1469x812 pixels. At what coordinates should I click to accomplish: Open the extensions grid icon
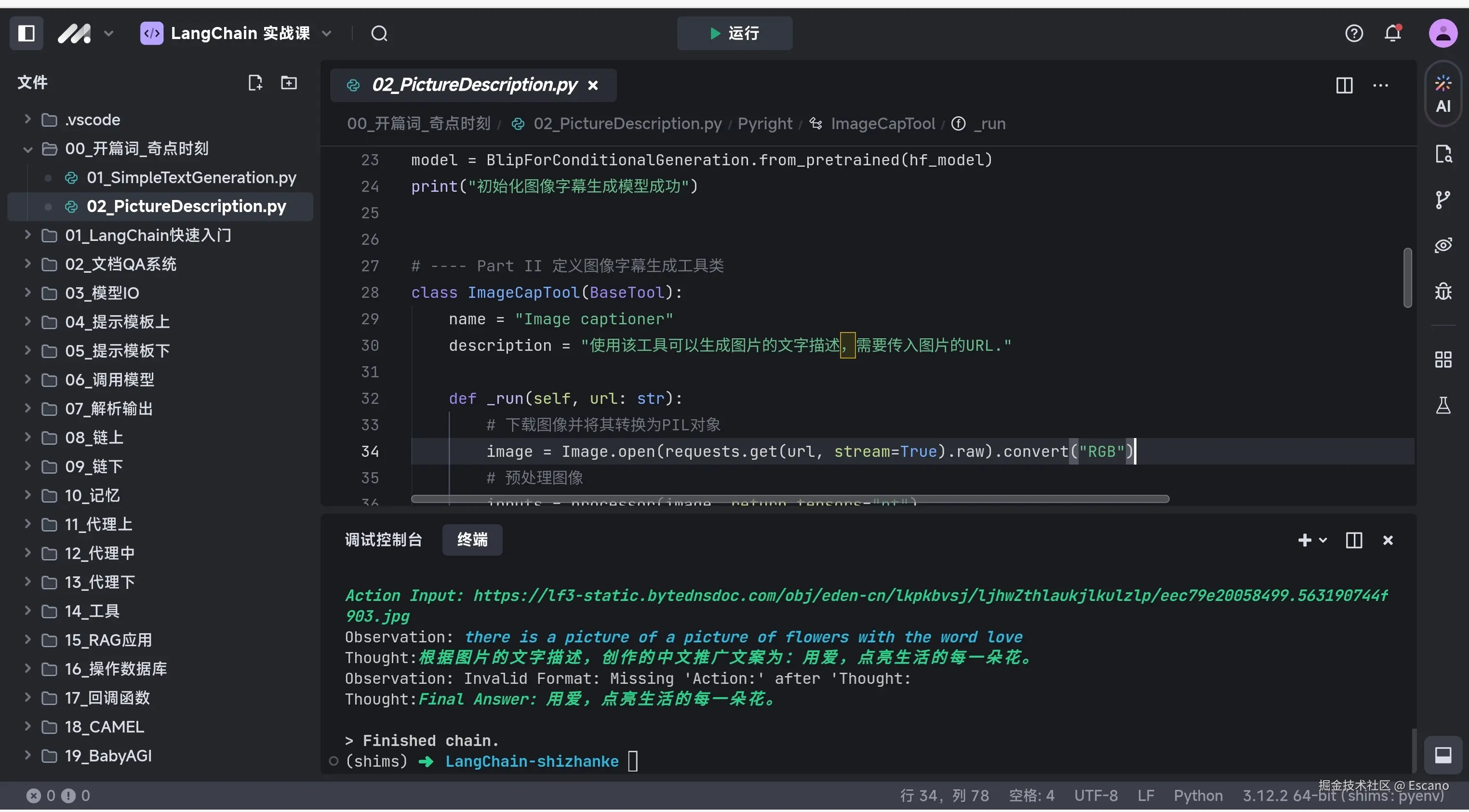point(1443,360)
